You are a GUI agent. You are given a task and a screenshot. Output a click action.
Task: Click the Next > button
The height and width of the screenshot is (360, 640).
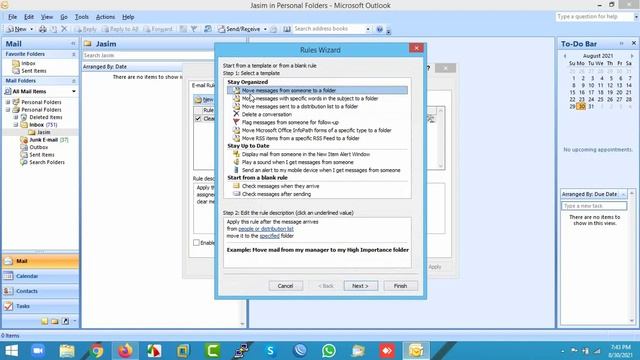(x=360, y=286)
